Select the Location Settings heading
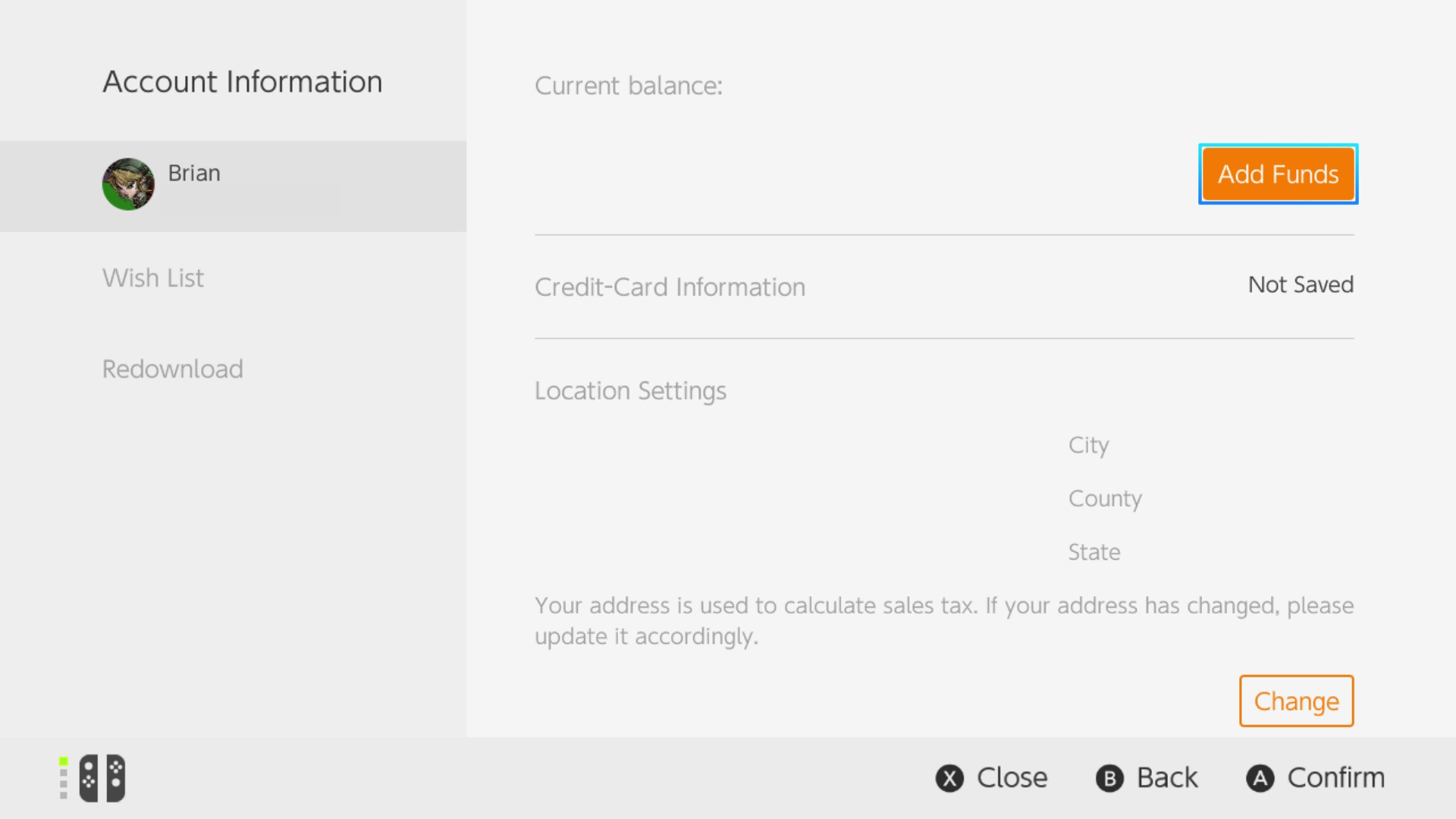Screen dimensions: 1456x819 pyautogui.click(x=630, y=391)
